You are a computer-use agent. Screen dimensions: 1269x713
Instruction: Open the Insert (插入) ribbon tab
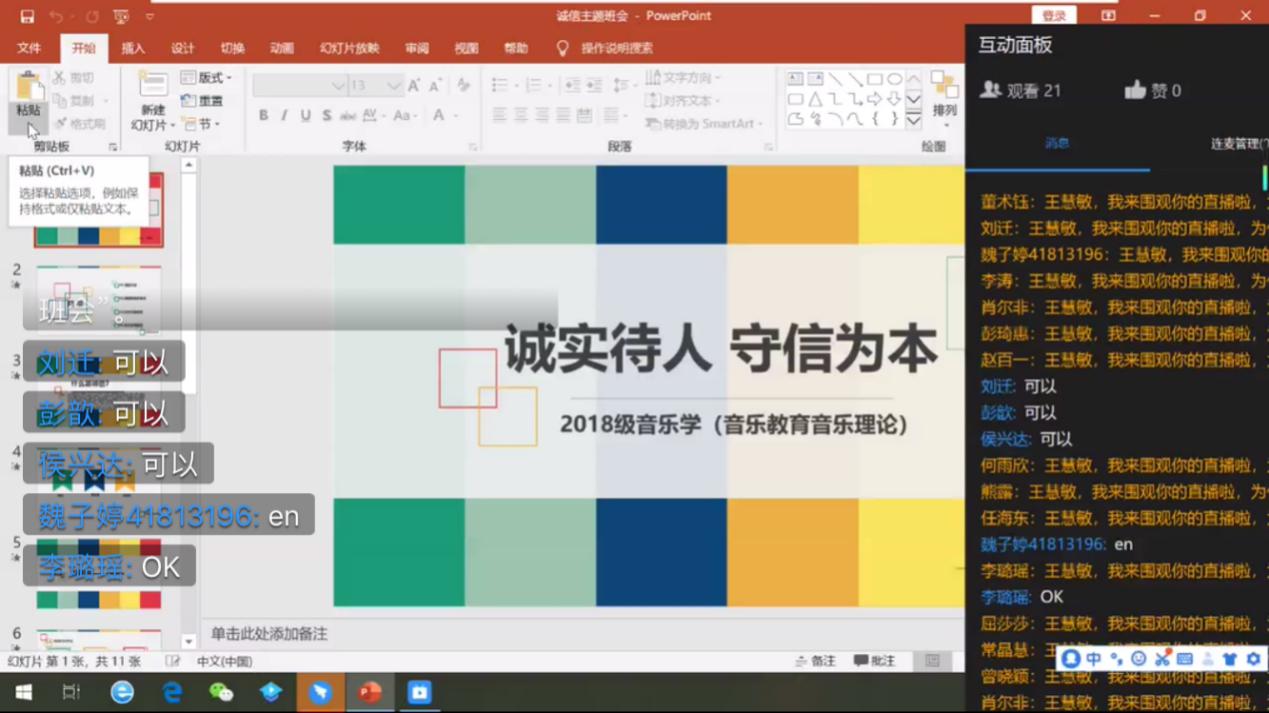pos(133,48)
